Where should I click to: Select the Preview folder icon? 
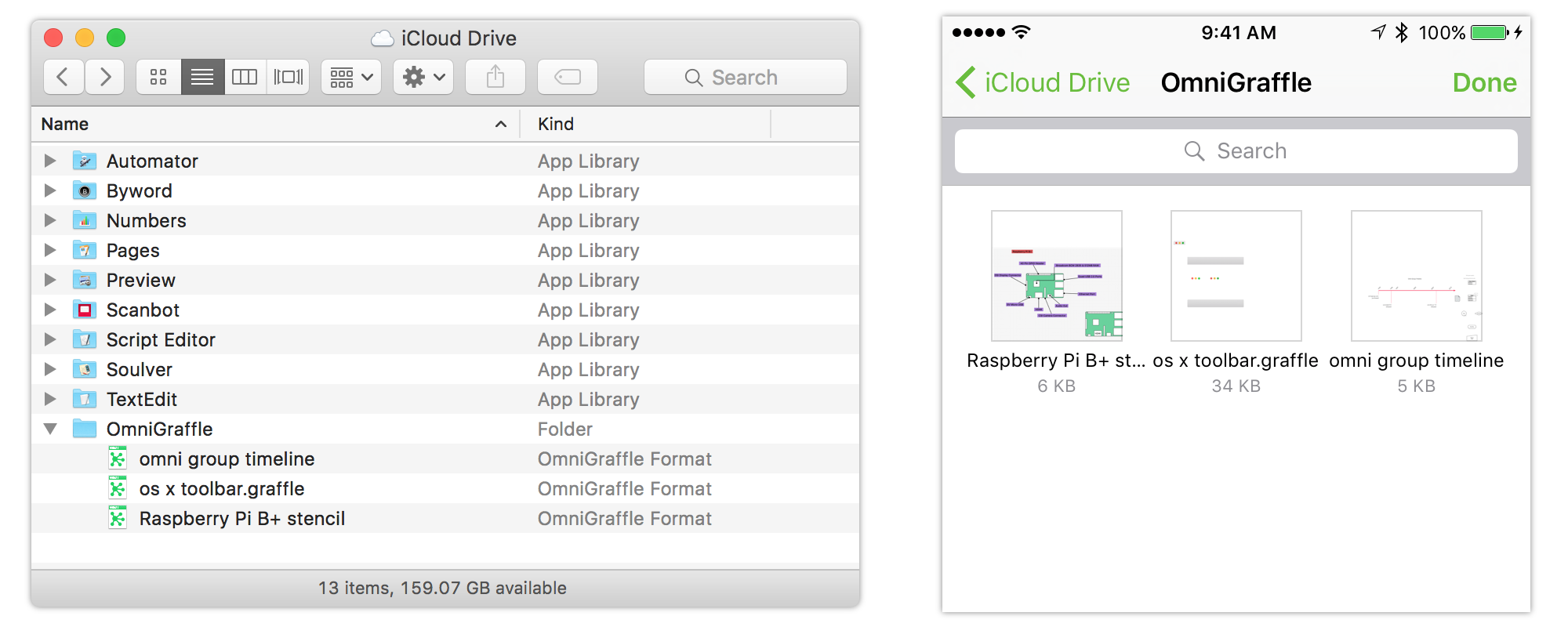click(85, 280)
